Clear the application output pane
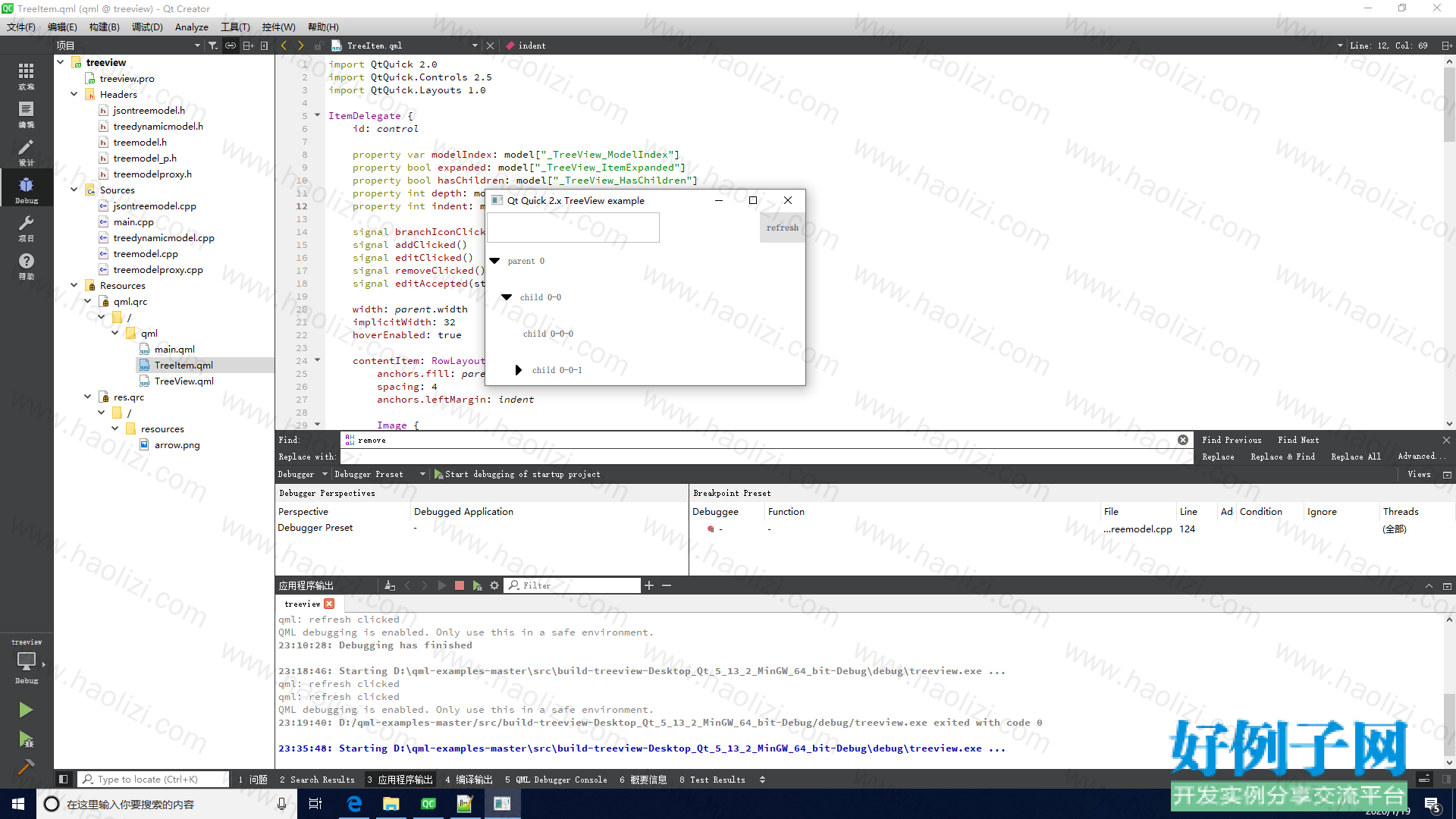Image resolution: width=1456 pixels, height=819 pixels. coord(390,585)
